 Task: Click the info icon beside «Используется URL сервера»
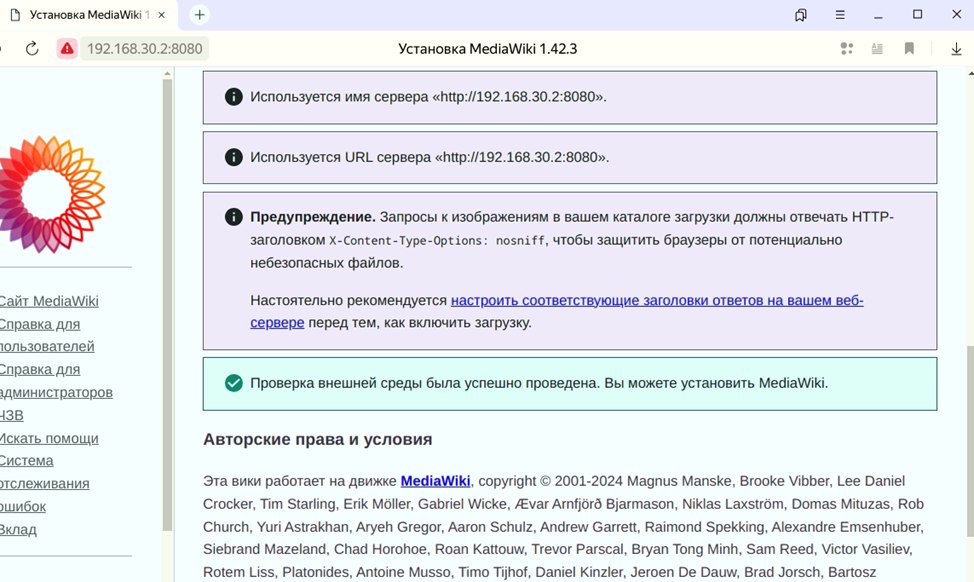tap(234, 157)
